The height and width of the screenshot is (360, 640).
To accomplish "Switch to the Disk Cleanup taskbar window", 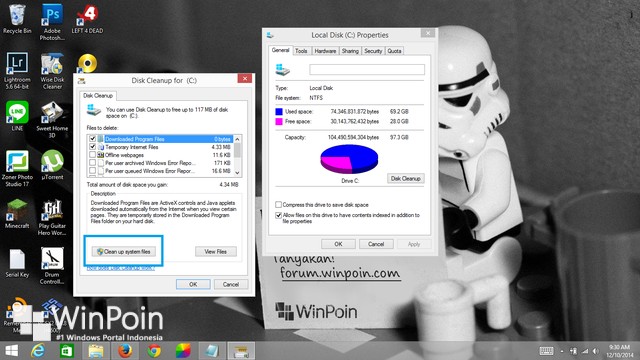I will (241, 351).
